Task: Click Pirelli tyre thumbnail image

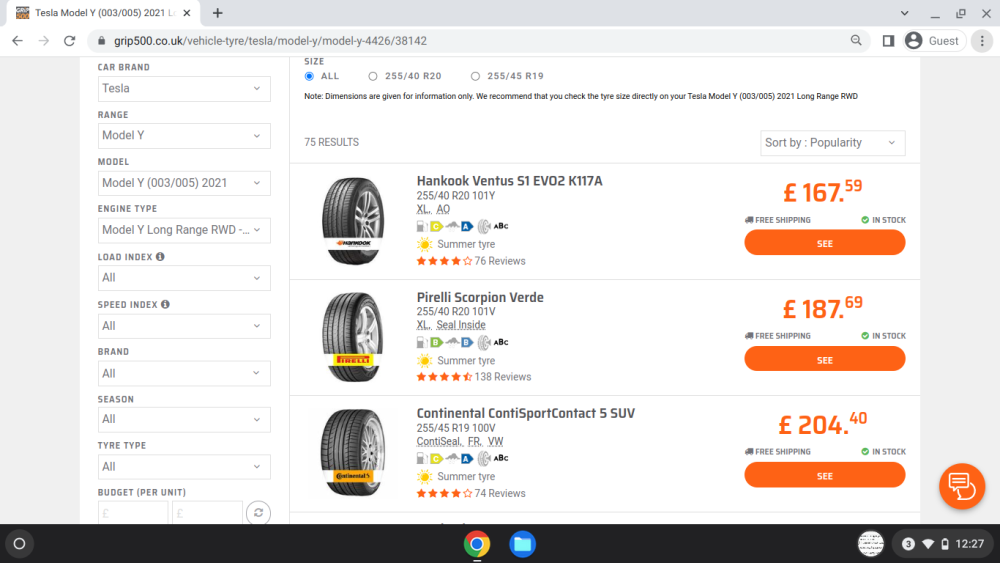Action: coord(353,337)
